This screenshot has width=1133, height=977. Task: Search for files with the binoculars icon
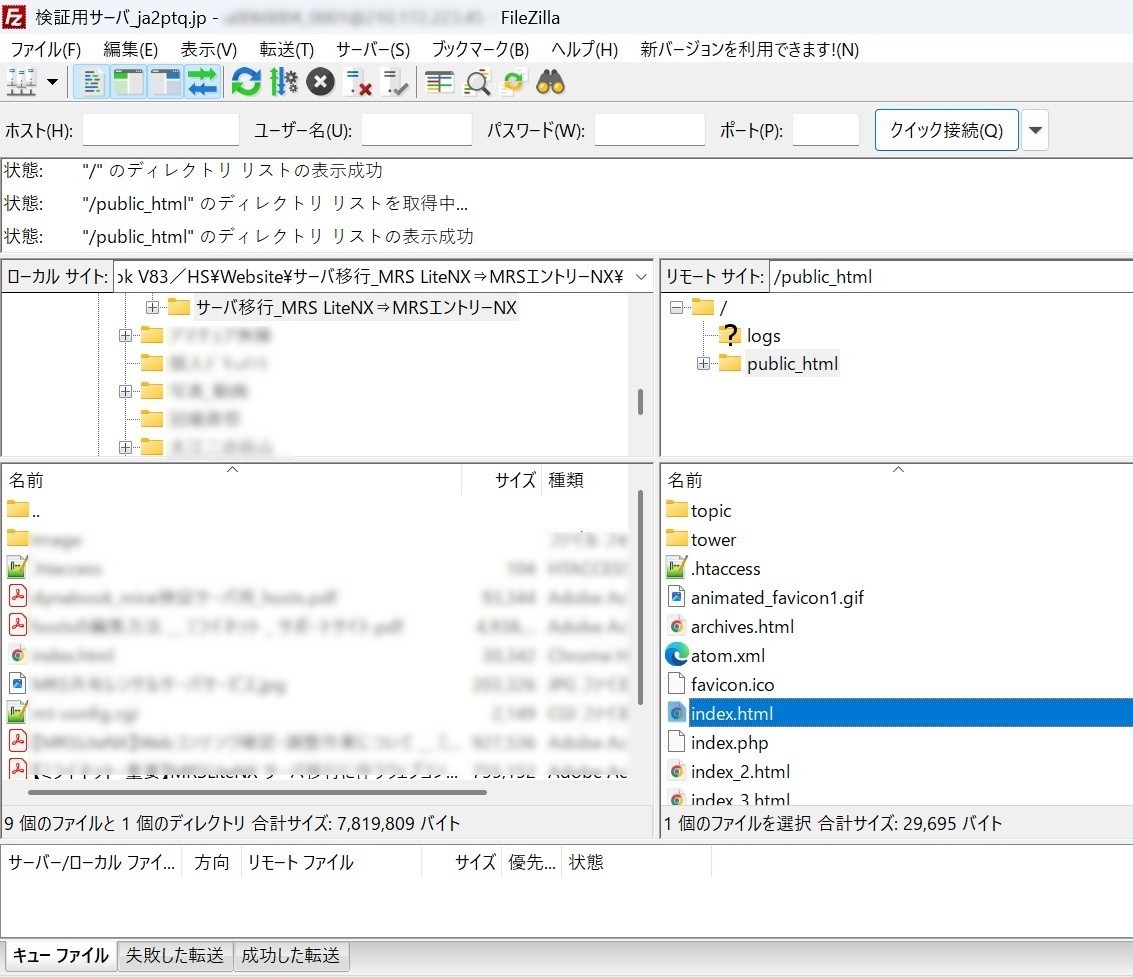(549, 82)
